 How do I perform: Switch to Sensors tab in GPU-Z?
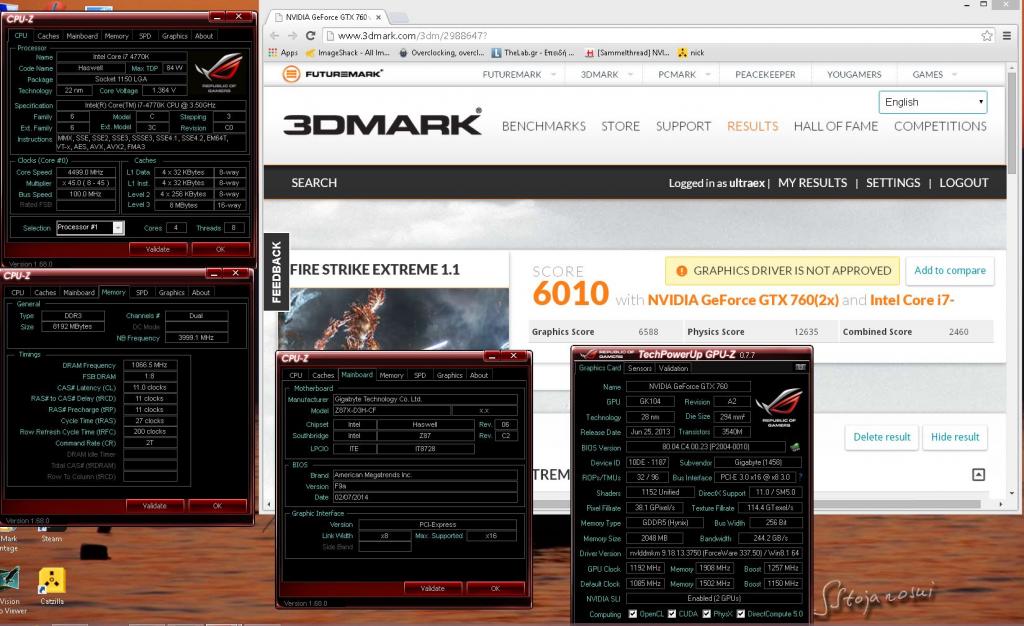click(x=640, y=368)
